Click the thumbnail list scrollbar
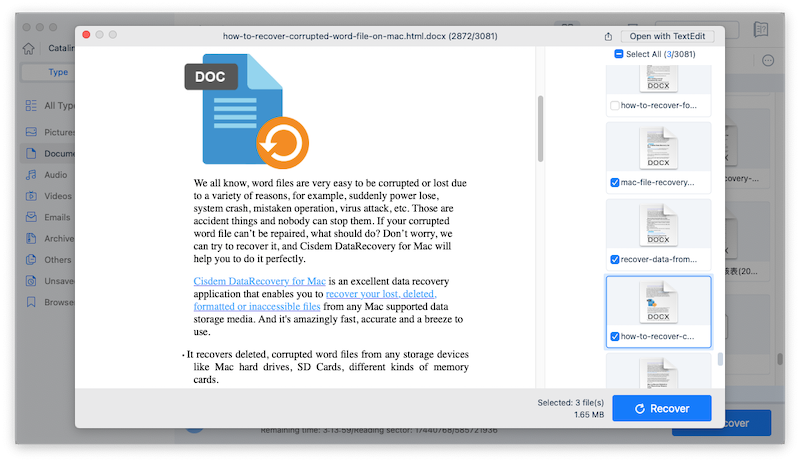Viewport: 800px width, 462px height. (720, 359)
